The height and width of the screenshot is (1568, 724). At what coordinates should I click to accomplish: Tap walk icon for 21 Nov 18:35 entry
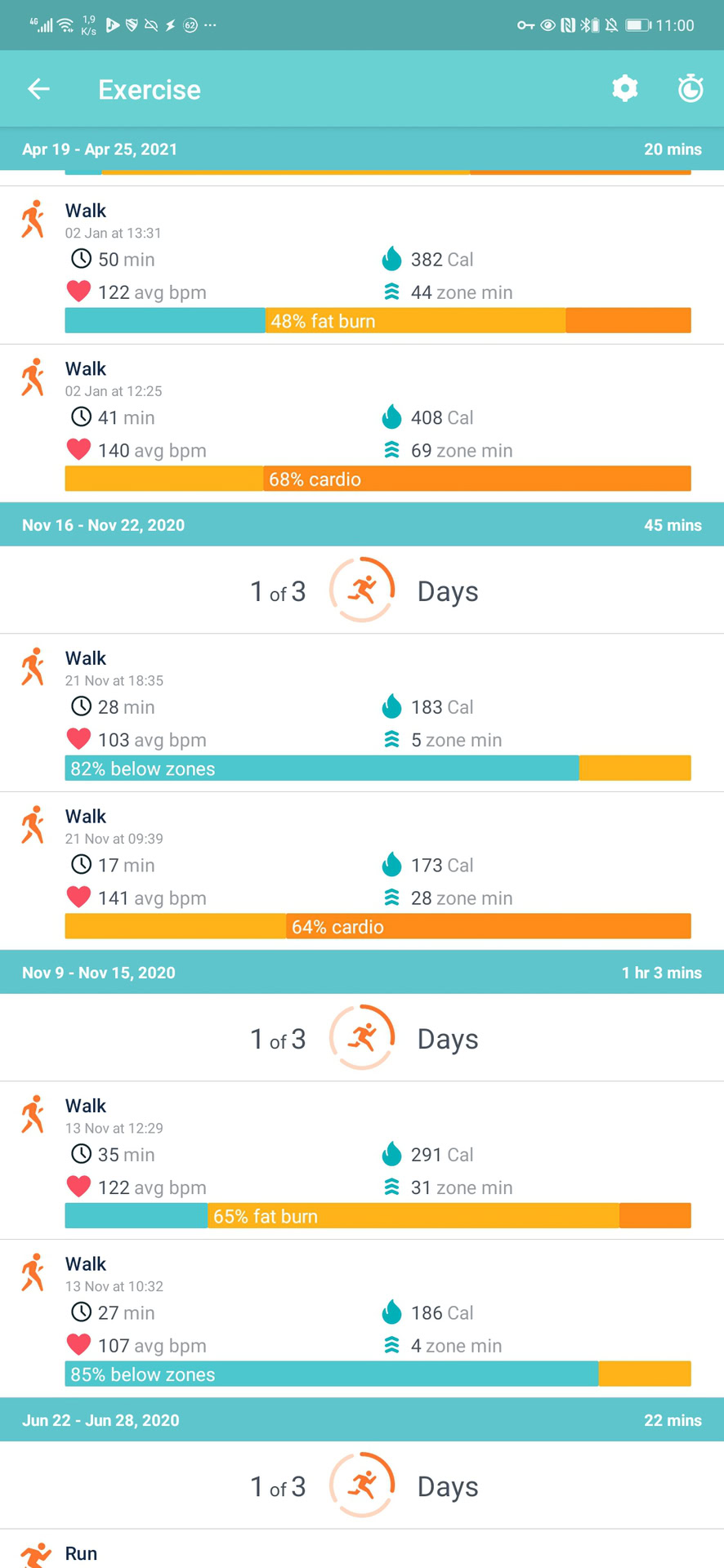pyautogui.click(x=33, y=666)
